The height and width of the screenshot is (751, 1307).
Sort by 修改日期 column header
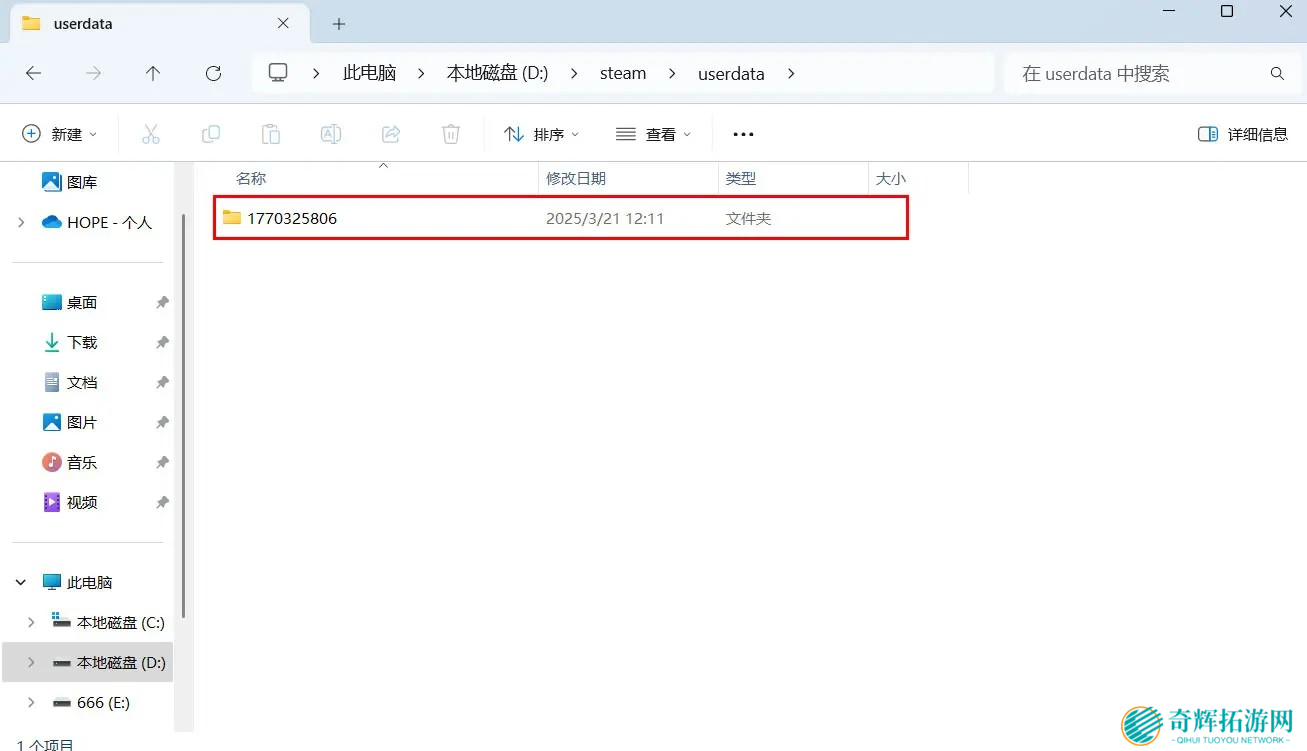pyautogui.click(x=576, y=178)
